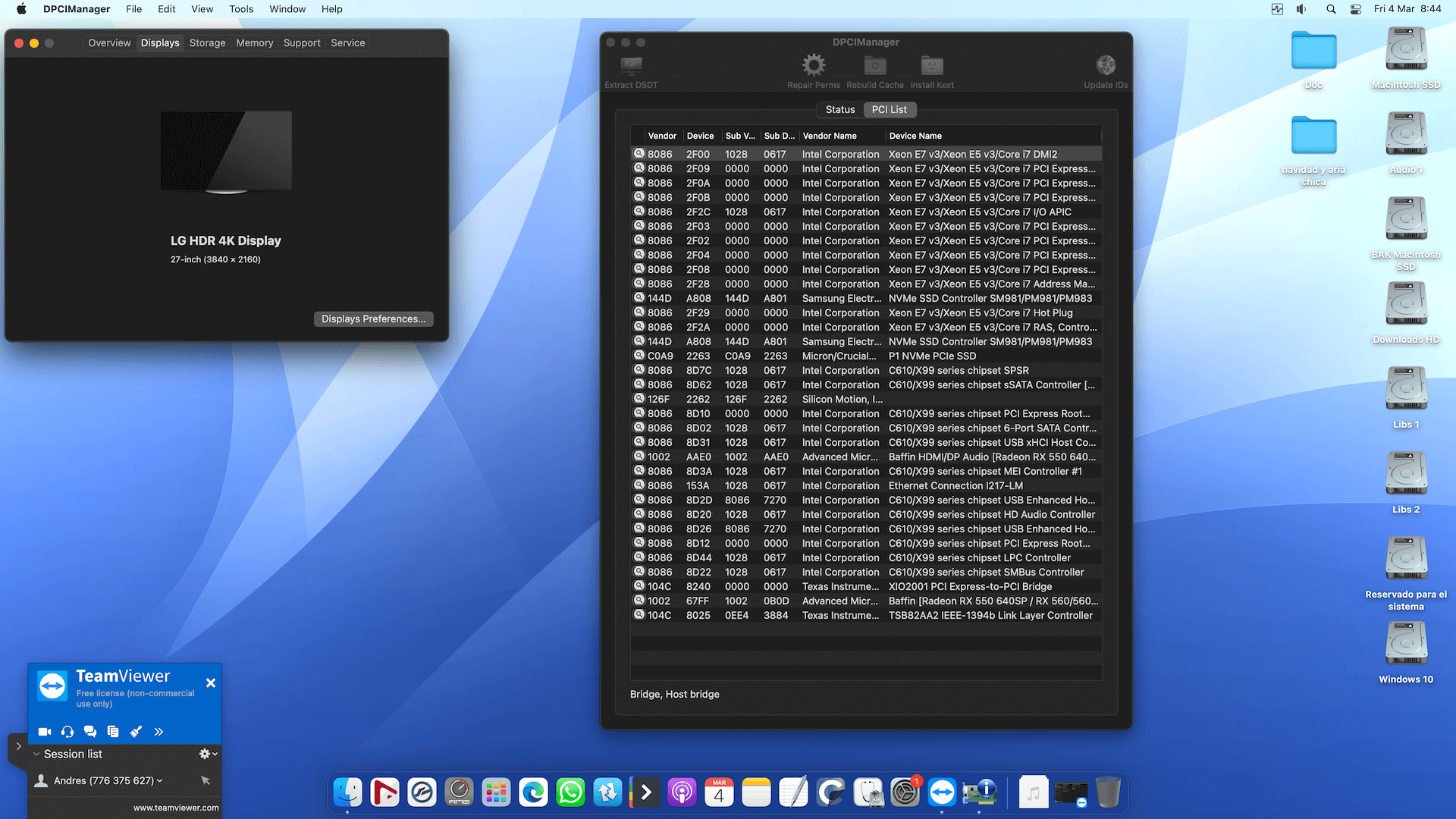Image resolution: width=1456 pixels, height=819 pixels.
Task: Click Displays Preferences... button
Action: pyautogui.click(x=373, y=318)
